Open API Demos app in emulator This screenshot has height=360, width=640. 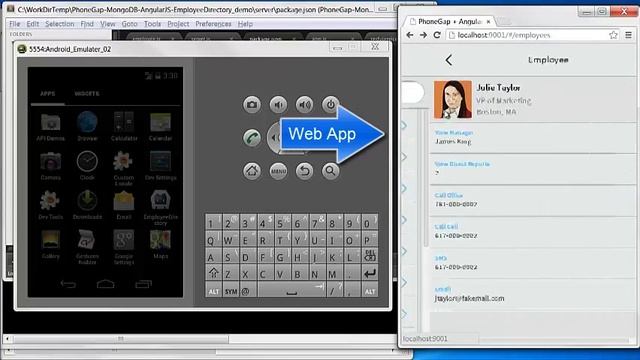[51, 127]
